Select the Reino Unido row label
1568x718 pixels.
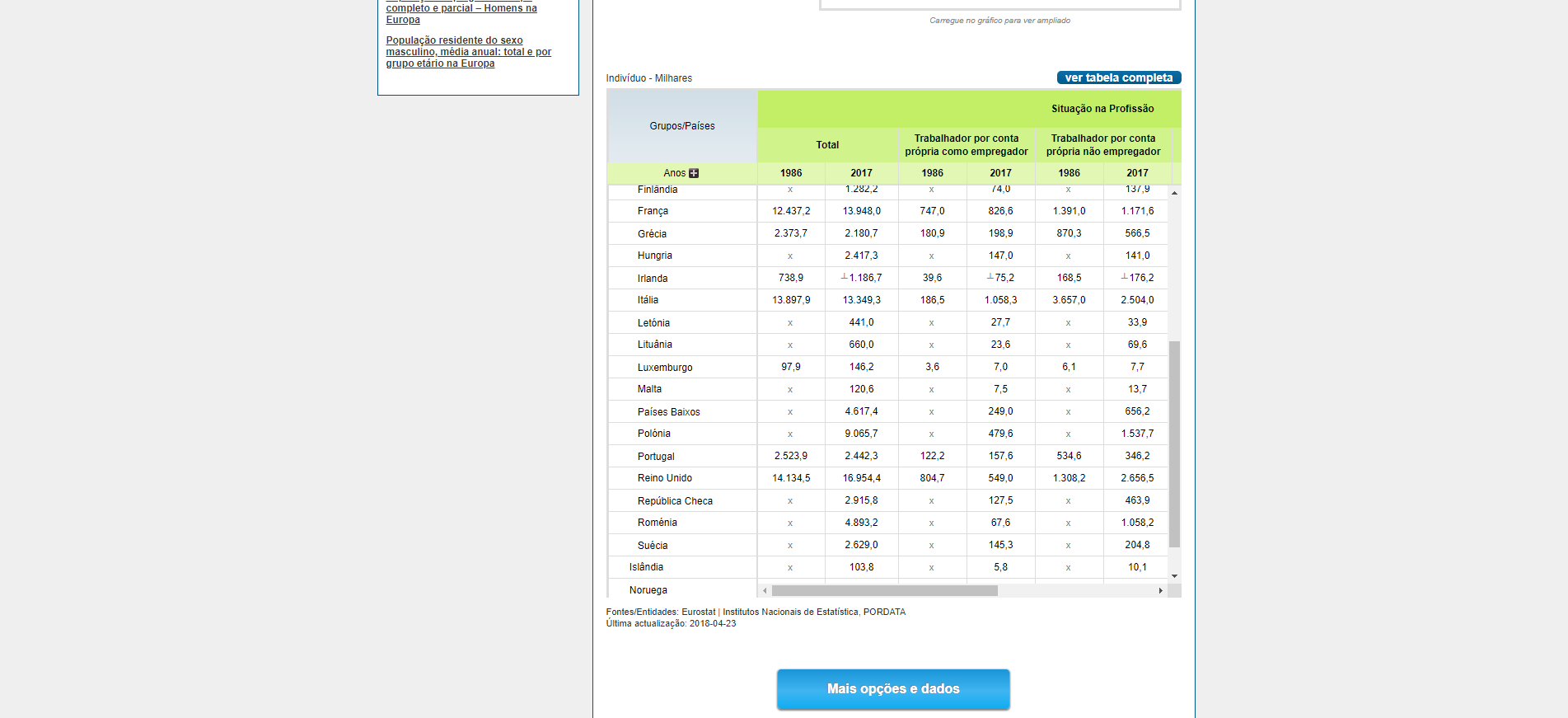click(x=664, y=478)
